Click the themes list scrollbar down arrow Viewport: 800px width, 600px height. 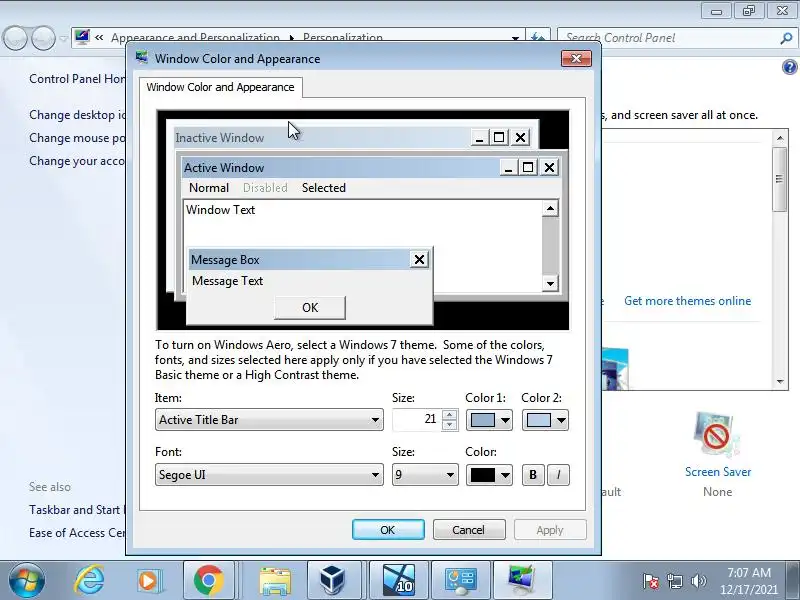[x=780, y=381]
